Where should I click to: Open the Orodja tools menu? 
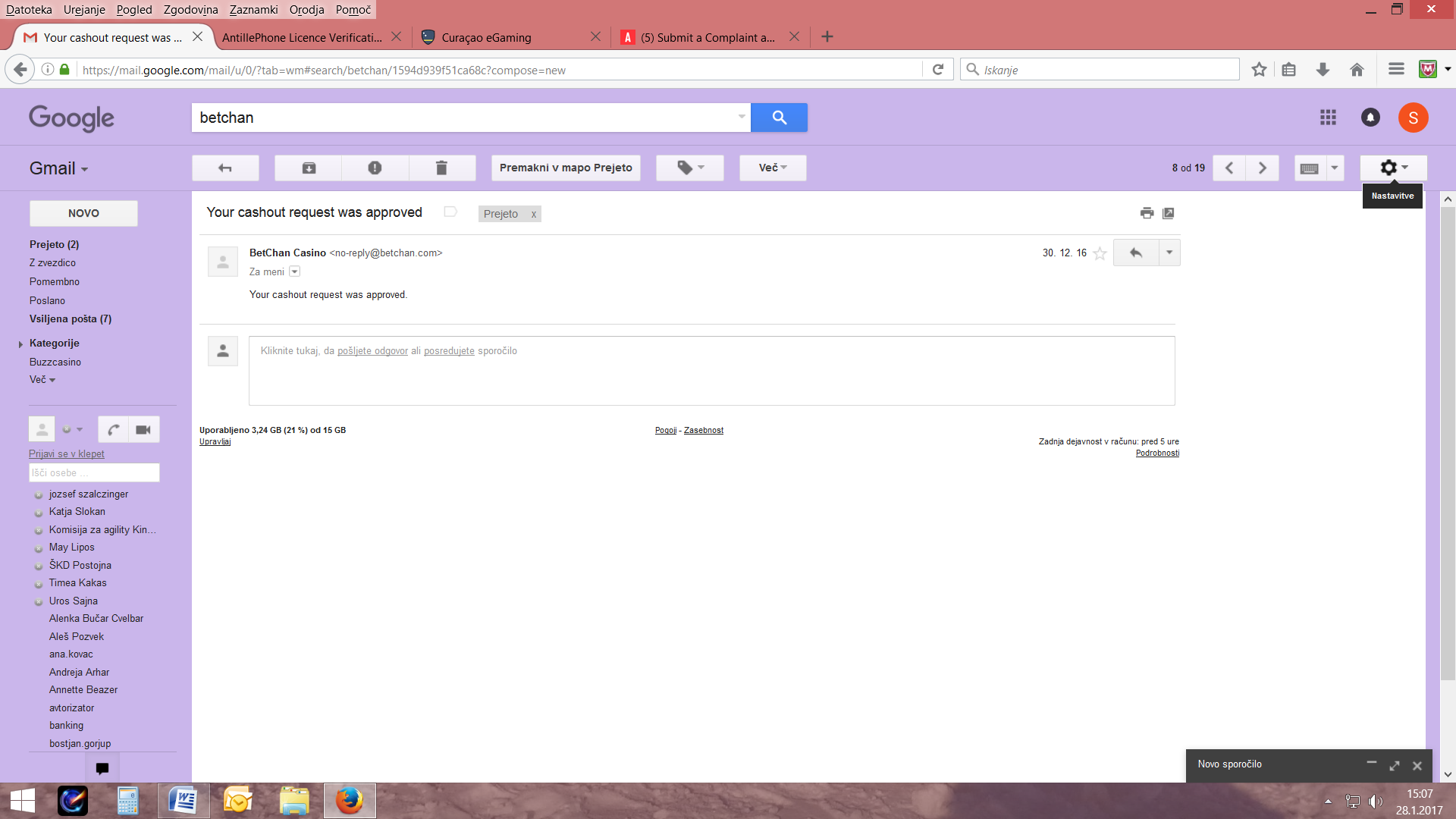pyautogui.click(x=306, y=10)
